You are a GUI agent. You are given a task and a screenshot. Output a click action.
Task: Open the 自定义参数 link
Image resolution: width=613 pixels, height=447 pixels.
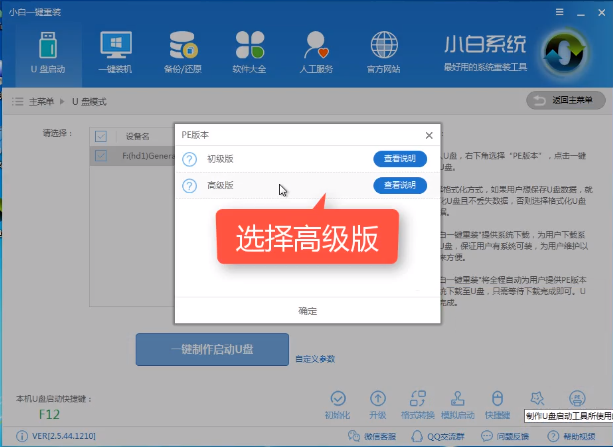pos(315,359)
